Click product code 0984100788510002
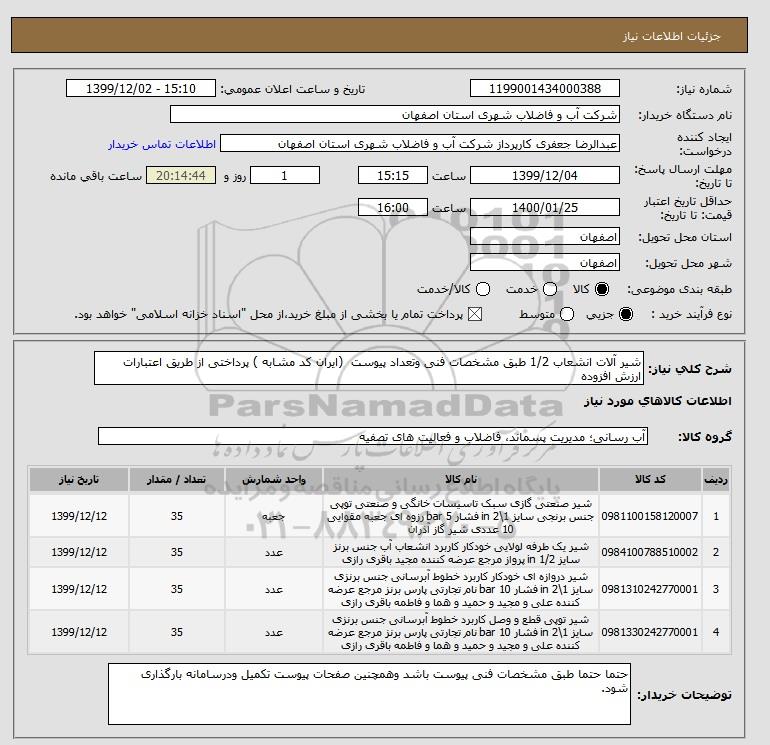The image size is (770, 745). point(650,552)
